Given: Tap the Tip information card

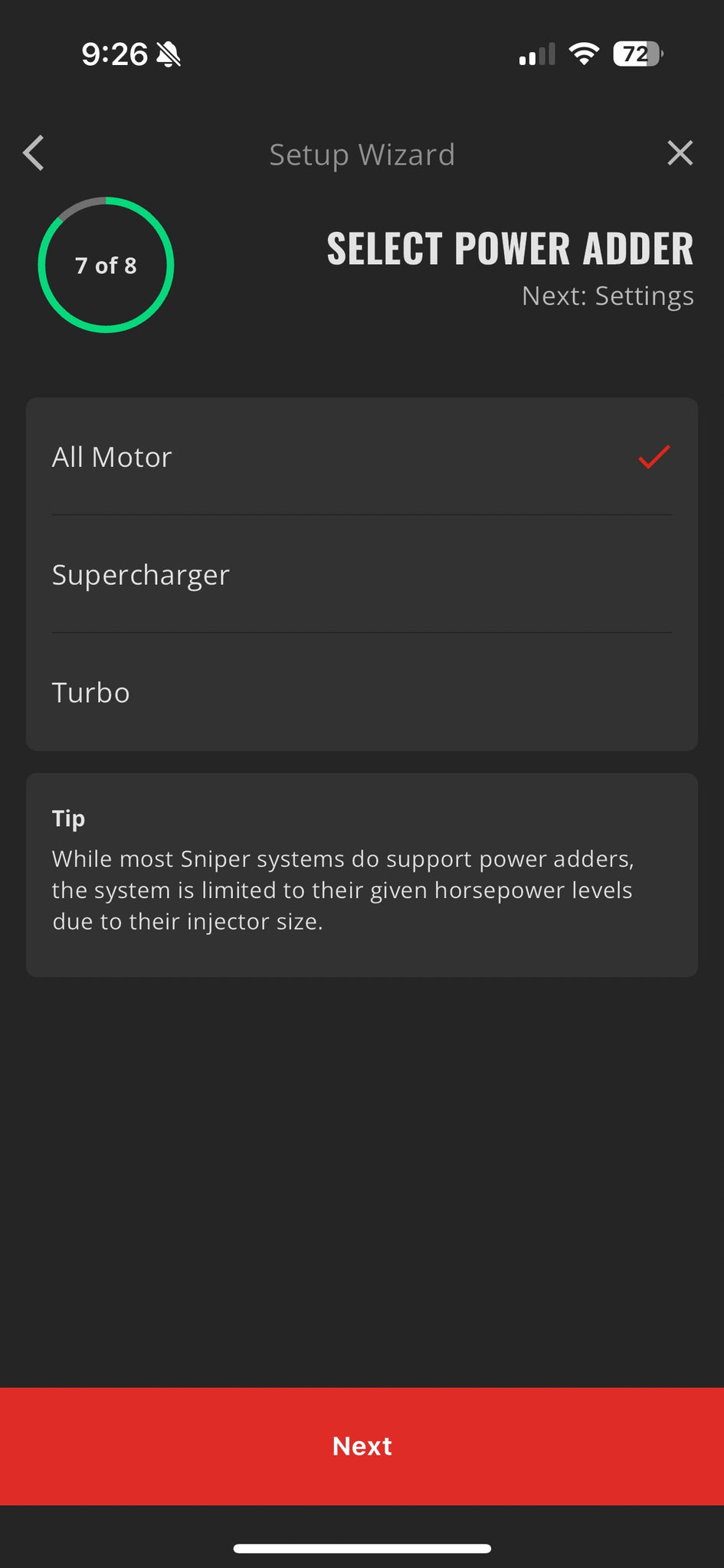Looking at the screenshot, I should tap(362, 874).
